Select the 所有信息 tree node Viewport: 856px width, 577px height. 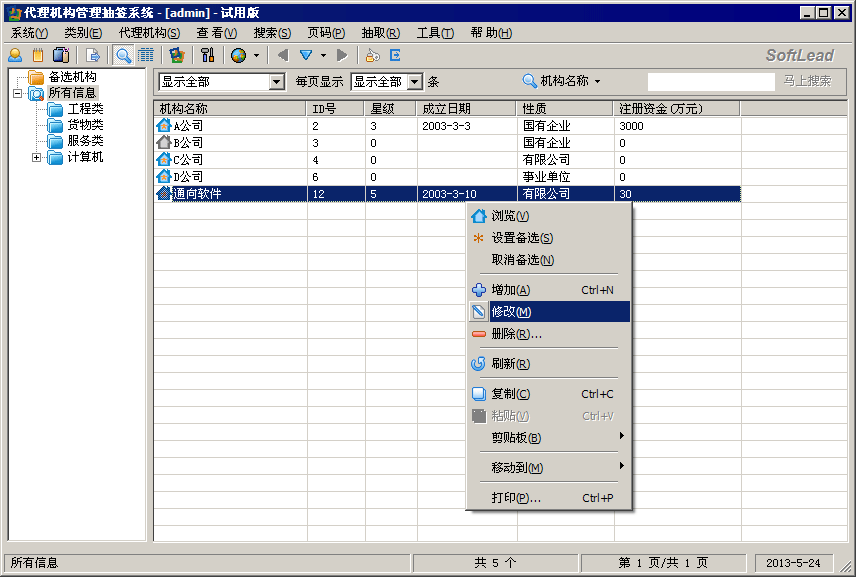tap(73, 93)
